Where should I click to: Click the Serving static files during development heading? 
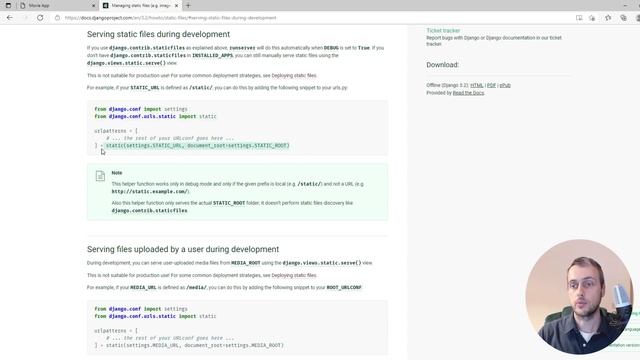pyautogui.click(x=158, y=34)
